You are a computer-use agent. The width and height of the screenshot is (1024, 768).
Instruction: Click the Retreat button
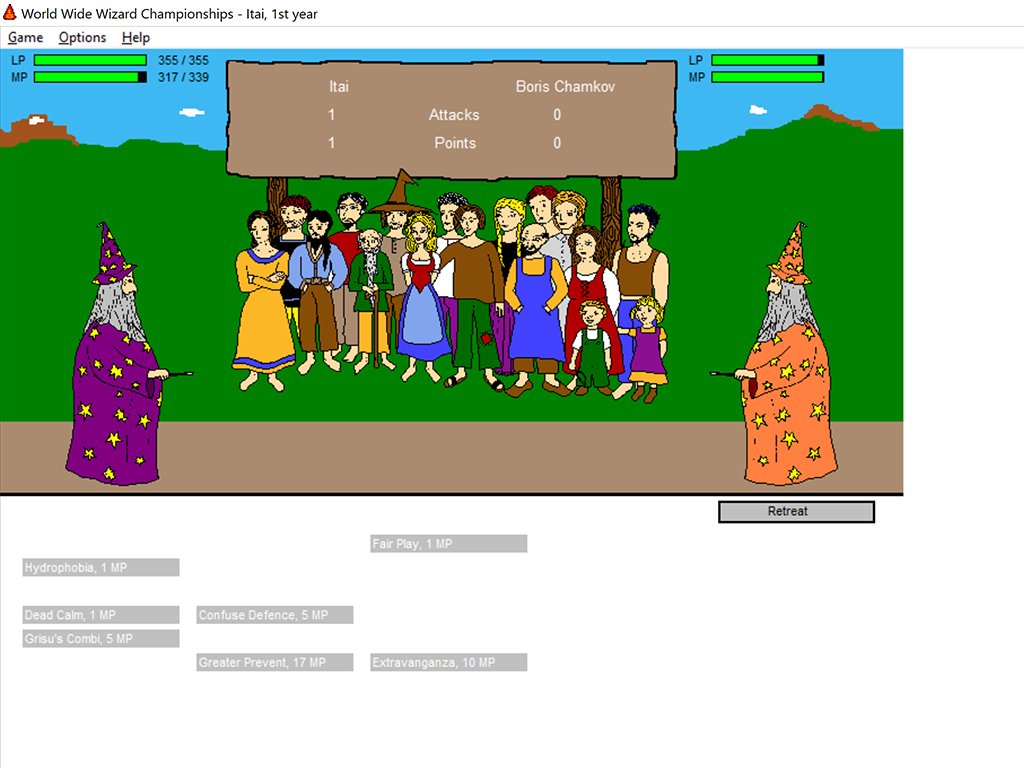pos(796,511)
